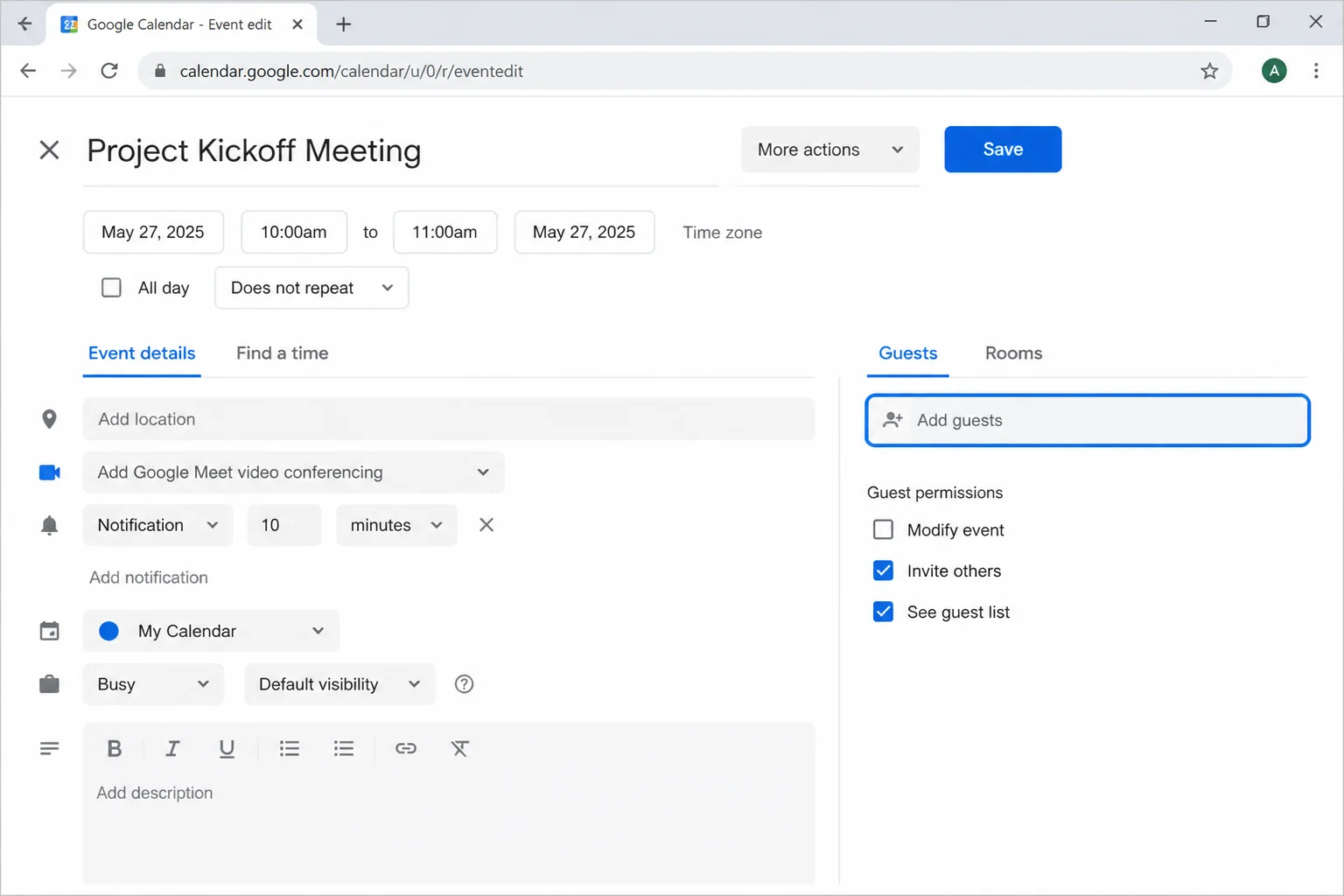Close the event editor with the X icon
1344x896 pixels.
coord(50,150)
